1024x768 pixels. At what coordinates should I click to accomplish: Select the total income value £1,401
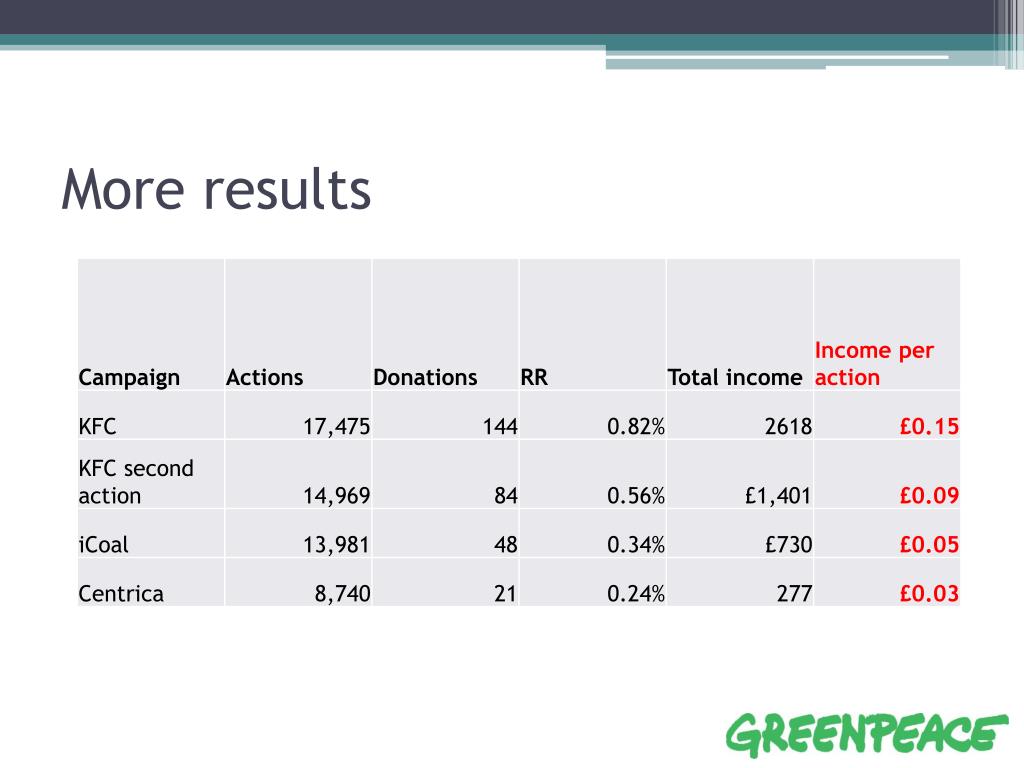click(x=778, y=496)
